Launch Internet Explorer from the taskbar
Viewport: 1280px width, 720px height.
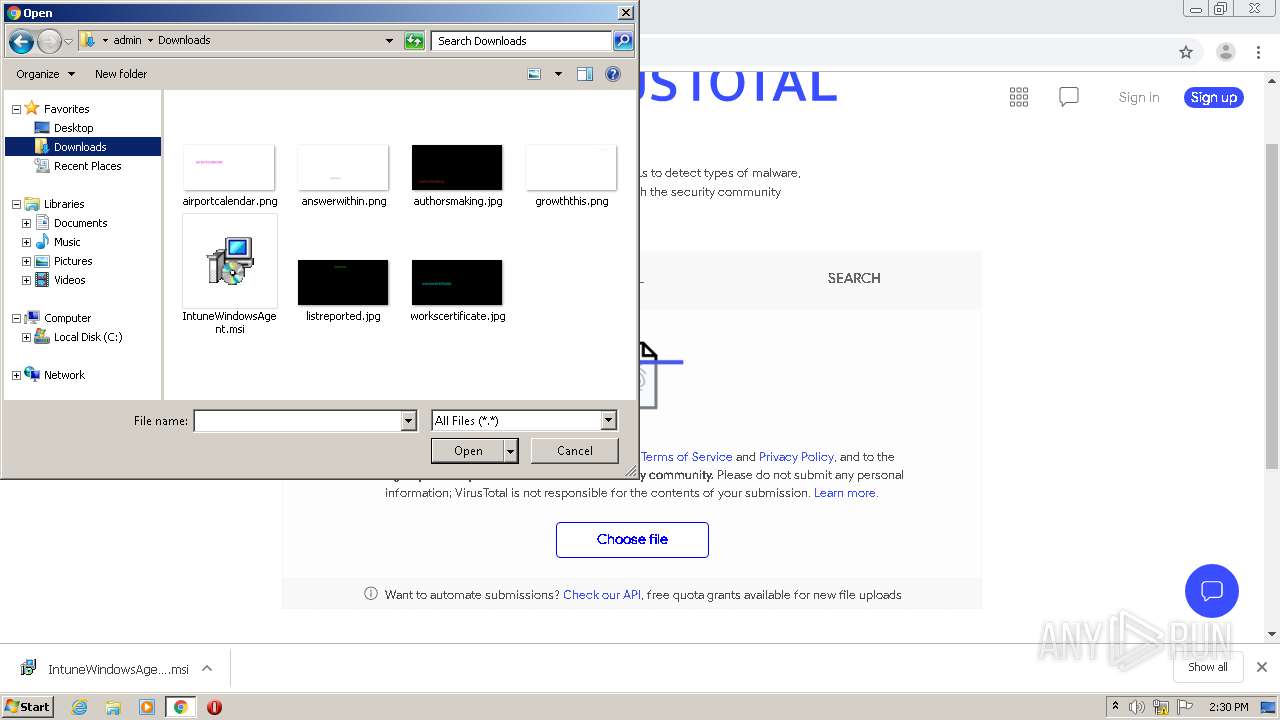pyautogui.click(x=80, y=707)
